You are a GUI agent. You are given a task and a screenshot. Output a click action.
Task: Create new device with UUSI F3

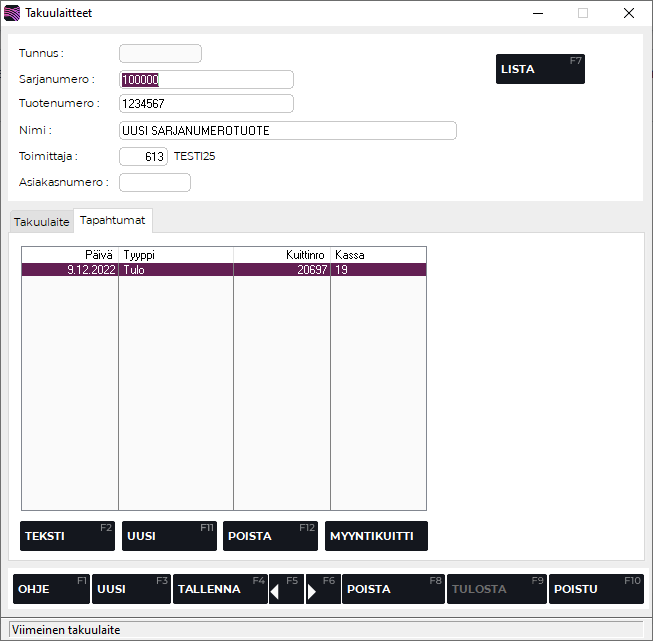(x=131, y=589)
